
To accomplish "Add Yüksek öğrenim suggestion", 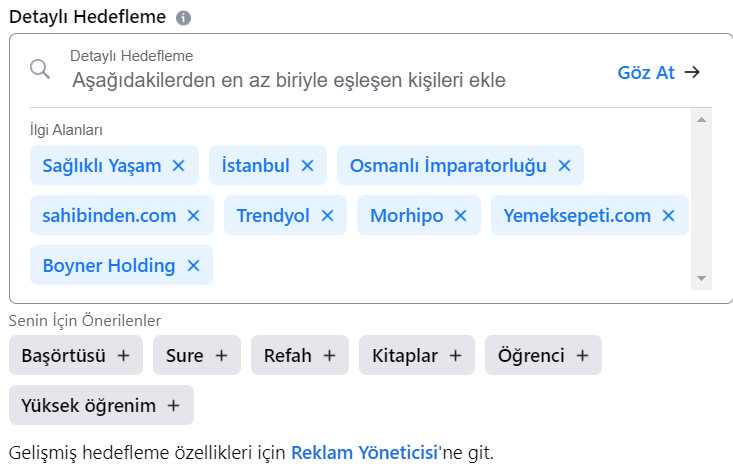I will (x=101, y=405).
